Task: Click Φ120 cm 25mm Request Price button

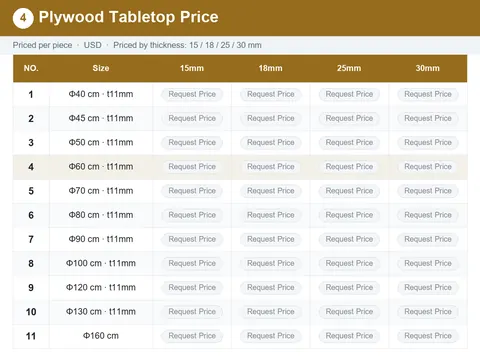Action: pos(349,288)
